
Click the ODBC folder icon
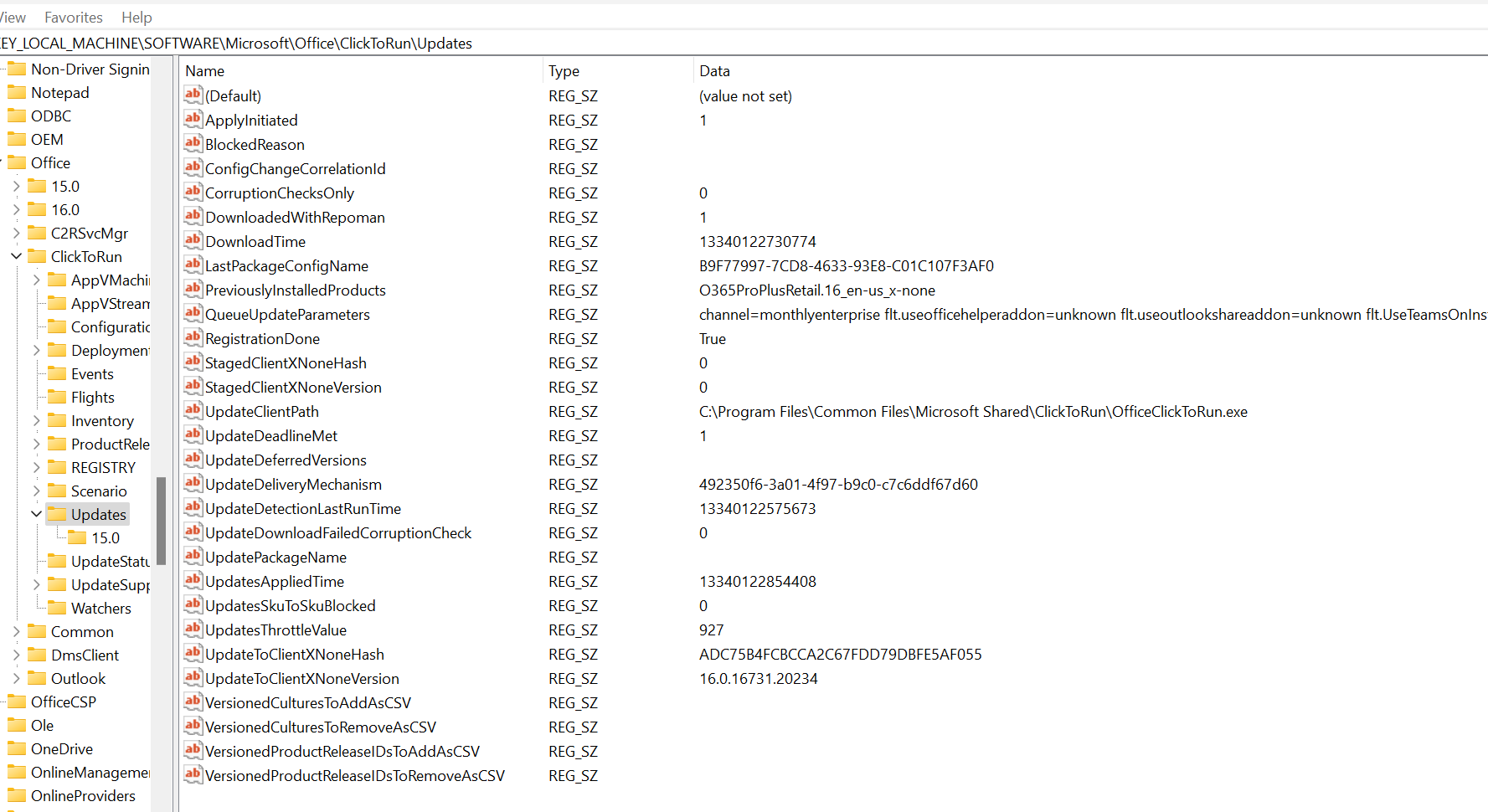coord(17,116)
